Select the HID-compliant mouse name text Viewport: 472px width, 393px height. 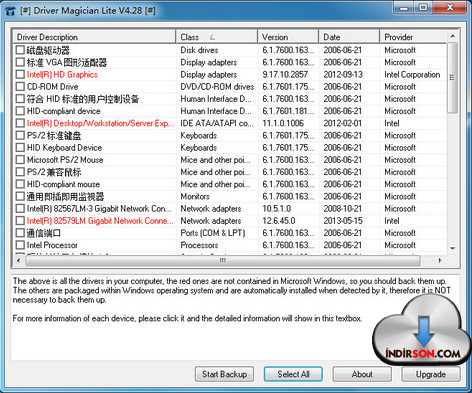point(63,184)
